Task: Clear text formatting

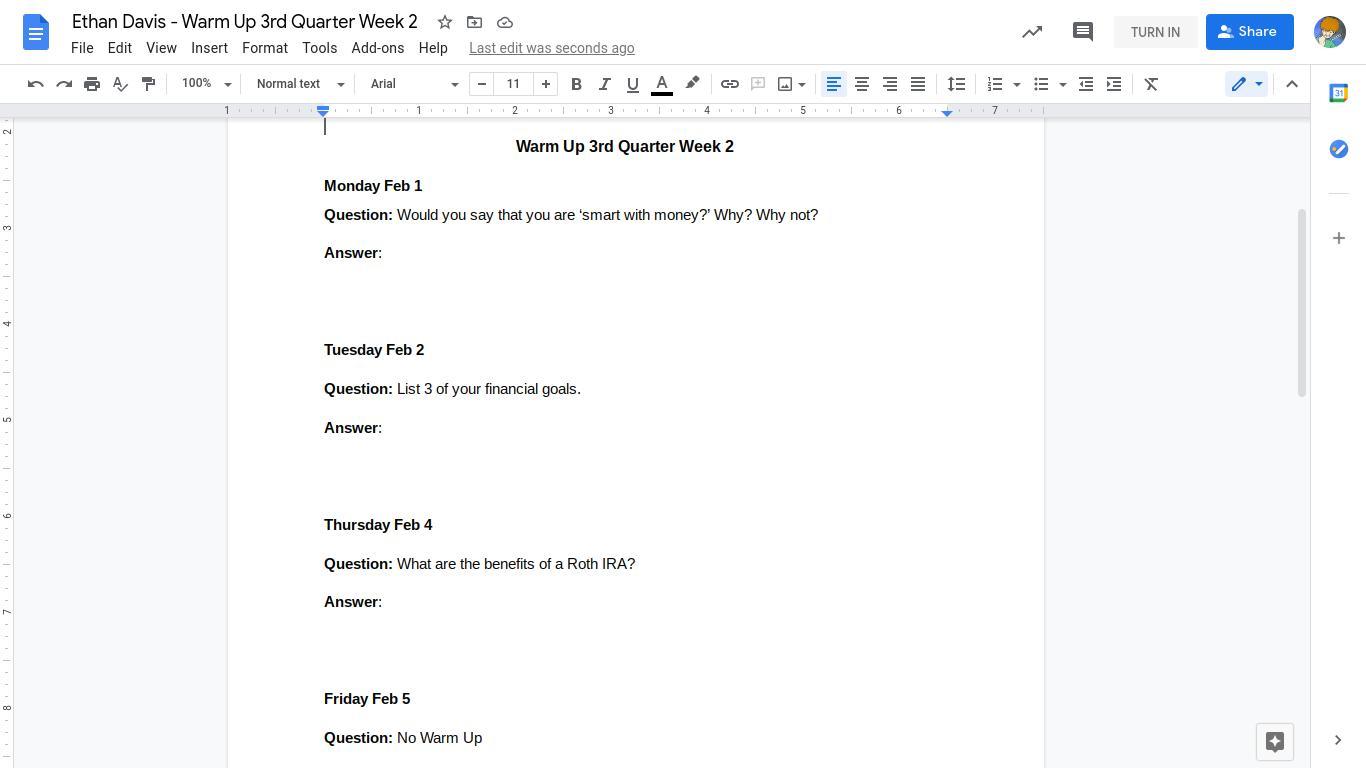Action: [x=1151, y=84]
